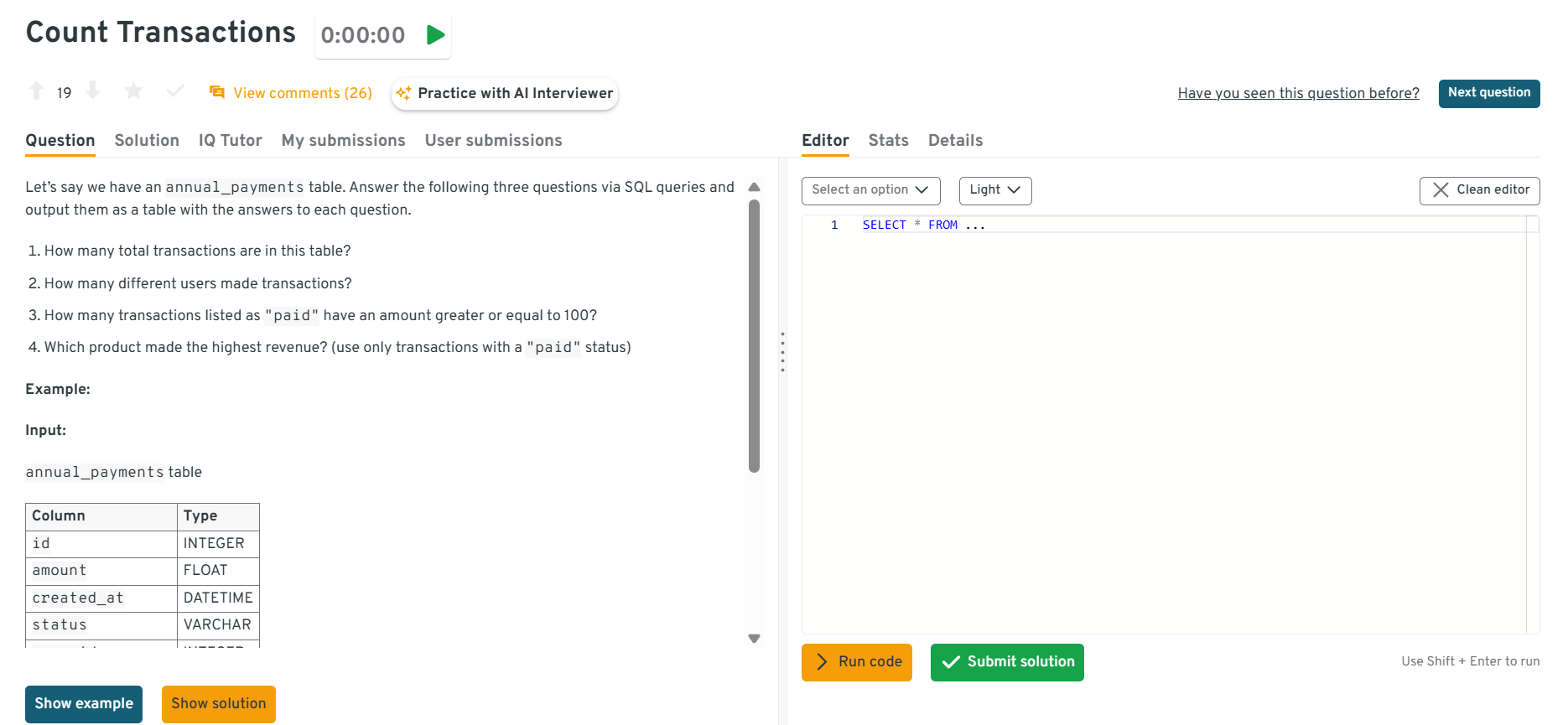This screenshot has width=1568, height=725.
Task: Click the Run code button
Action: (856, 662)
